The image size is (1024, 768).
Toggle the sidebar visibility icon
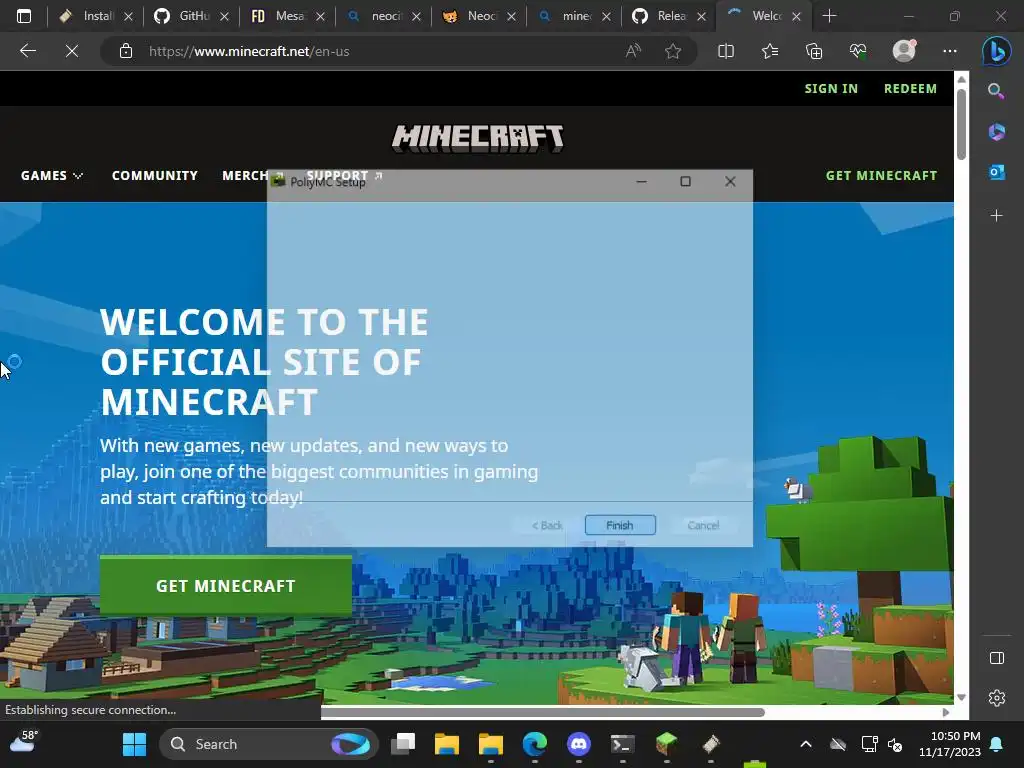click(x=997, y=658)
